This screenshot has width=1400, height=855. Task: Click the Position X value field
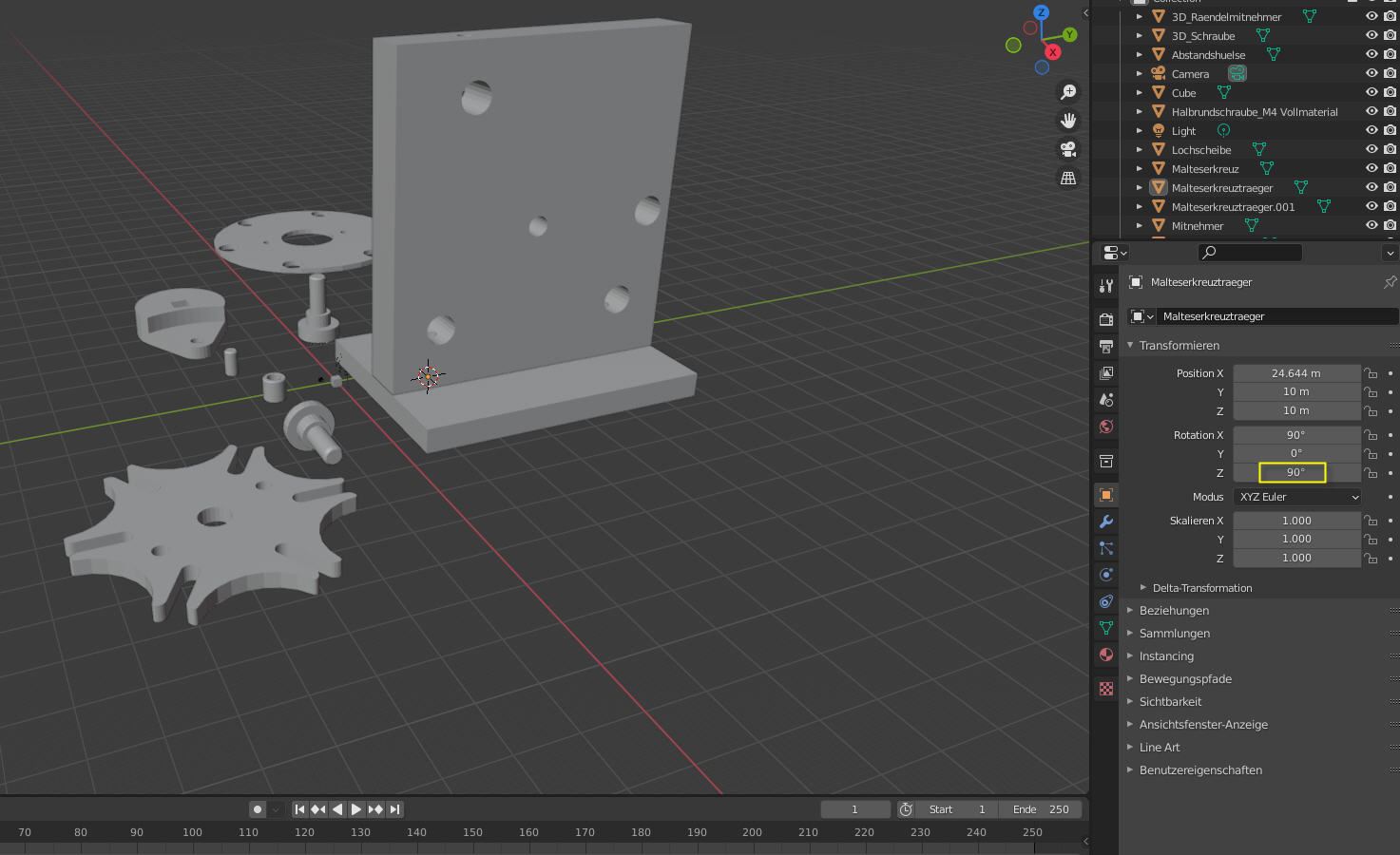pos(1296,373)
